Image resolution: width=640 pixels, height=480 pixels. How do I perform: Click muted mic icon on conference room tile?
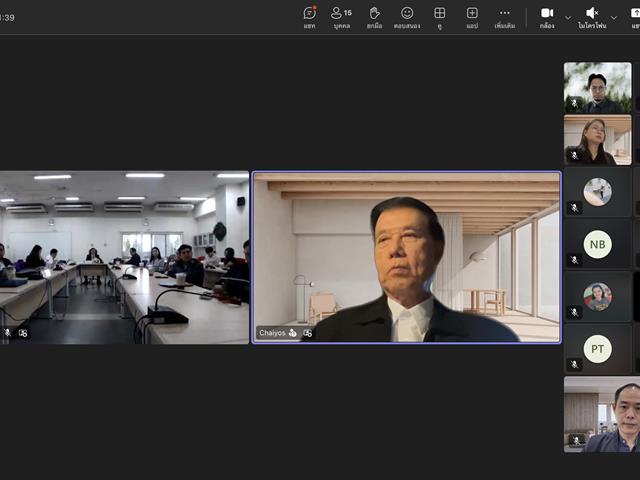coord(7,333)
